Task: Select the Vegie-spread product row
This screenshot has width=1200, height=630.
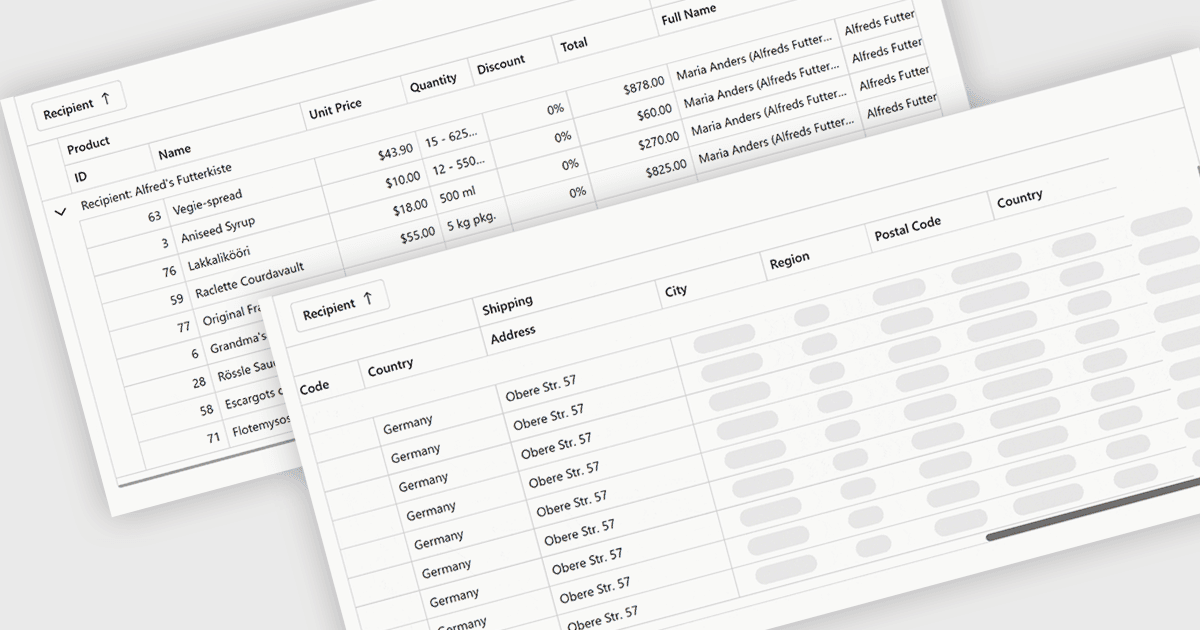Action: tap(207, 202)
